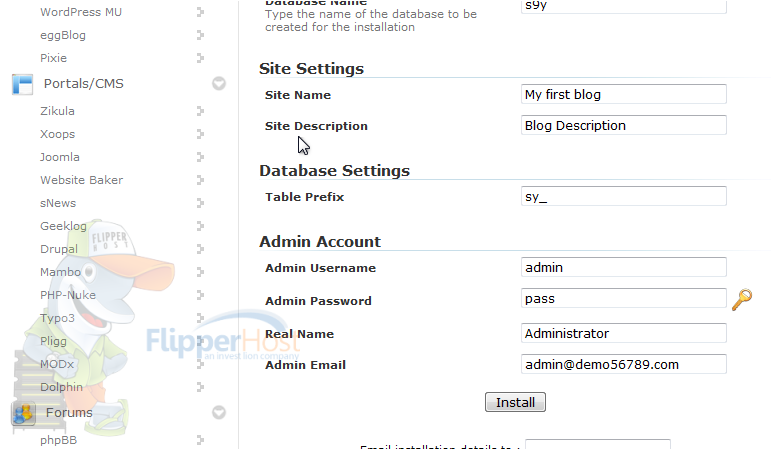Viewport: 776px width, 450px height.
Task: Open Website Baker arrow icon
Action: coord(200,180)
